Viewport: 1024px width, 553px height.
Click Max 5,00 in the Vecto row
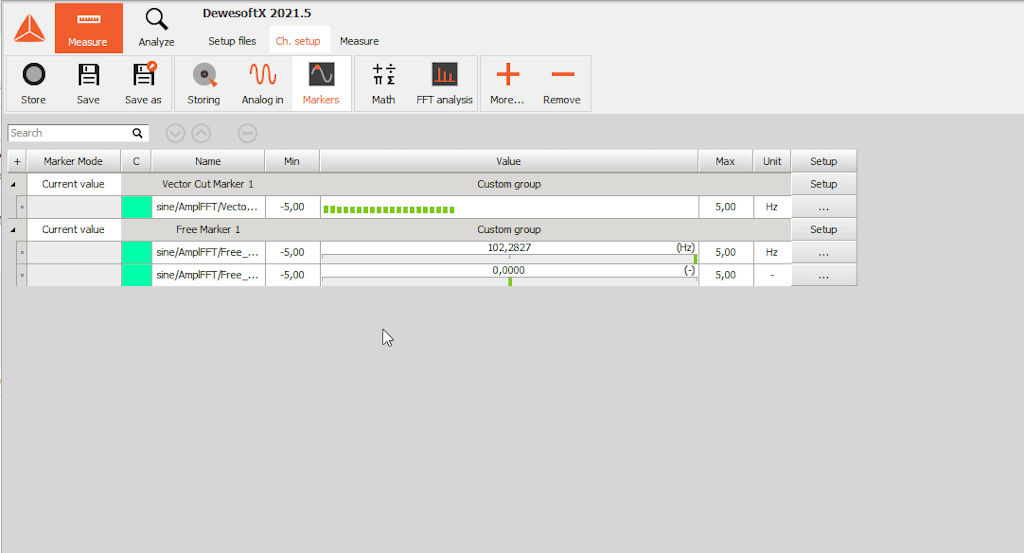point(725,207)
